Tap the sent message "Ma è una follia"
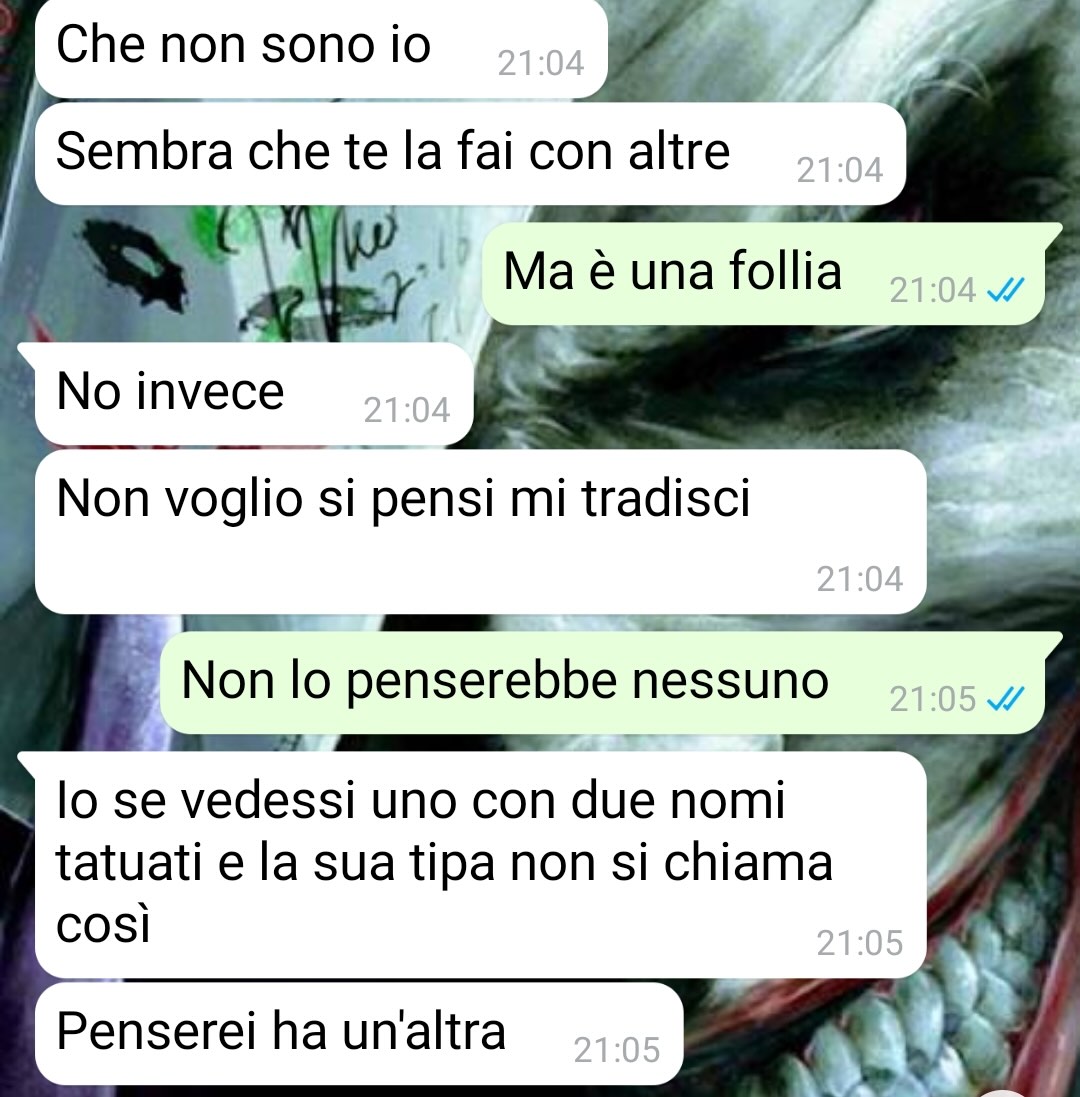The width and height of the screenshot is (1080, 1097). coord(764,274)
